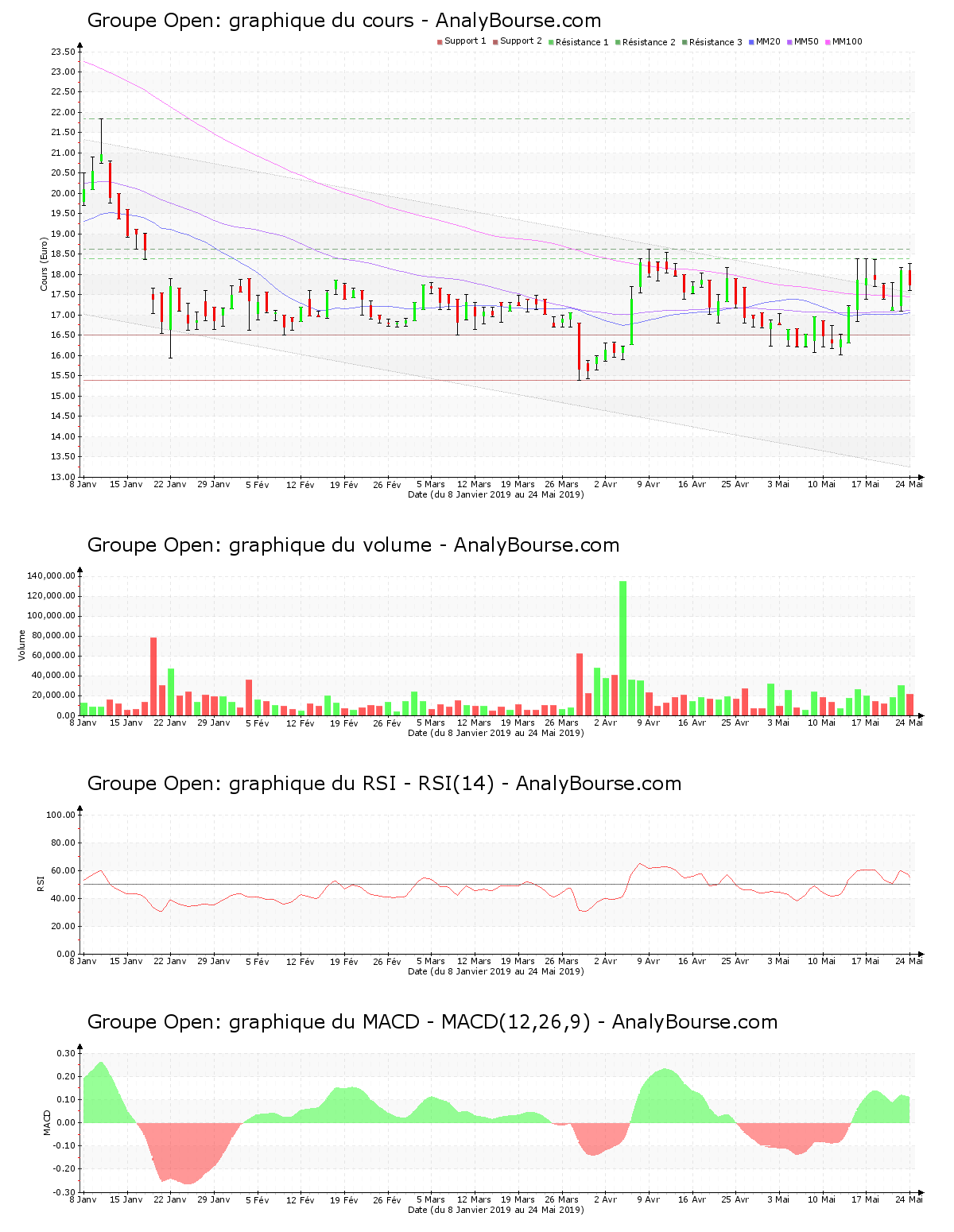Click the -0.30 value on MACD axis
Viewport: 954px width, 1232px height.
[65, 1192]
